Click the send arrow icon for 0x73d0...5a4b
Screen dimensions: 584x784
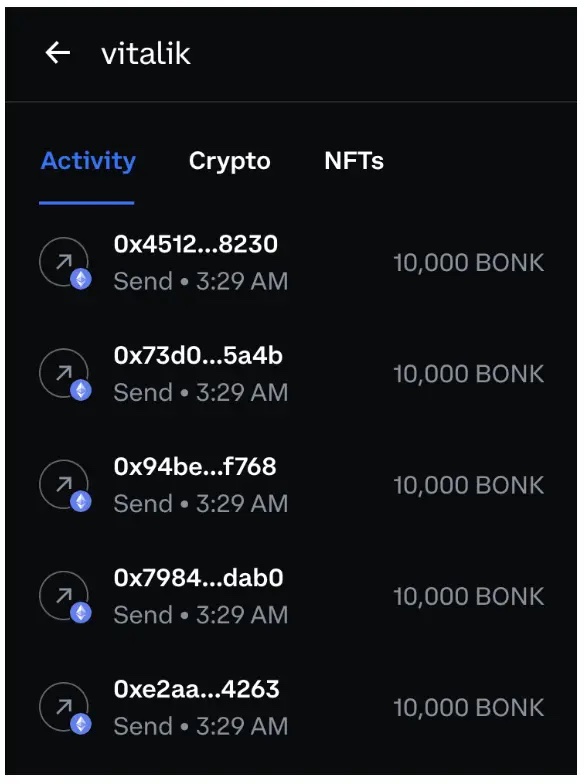(x=64, y=373)
